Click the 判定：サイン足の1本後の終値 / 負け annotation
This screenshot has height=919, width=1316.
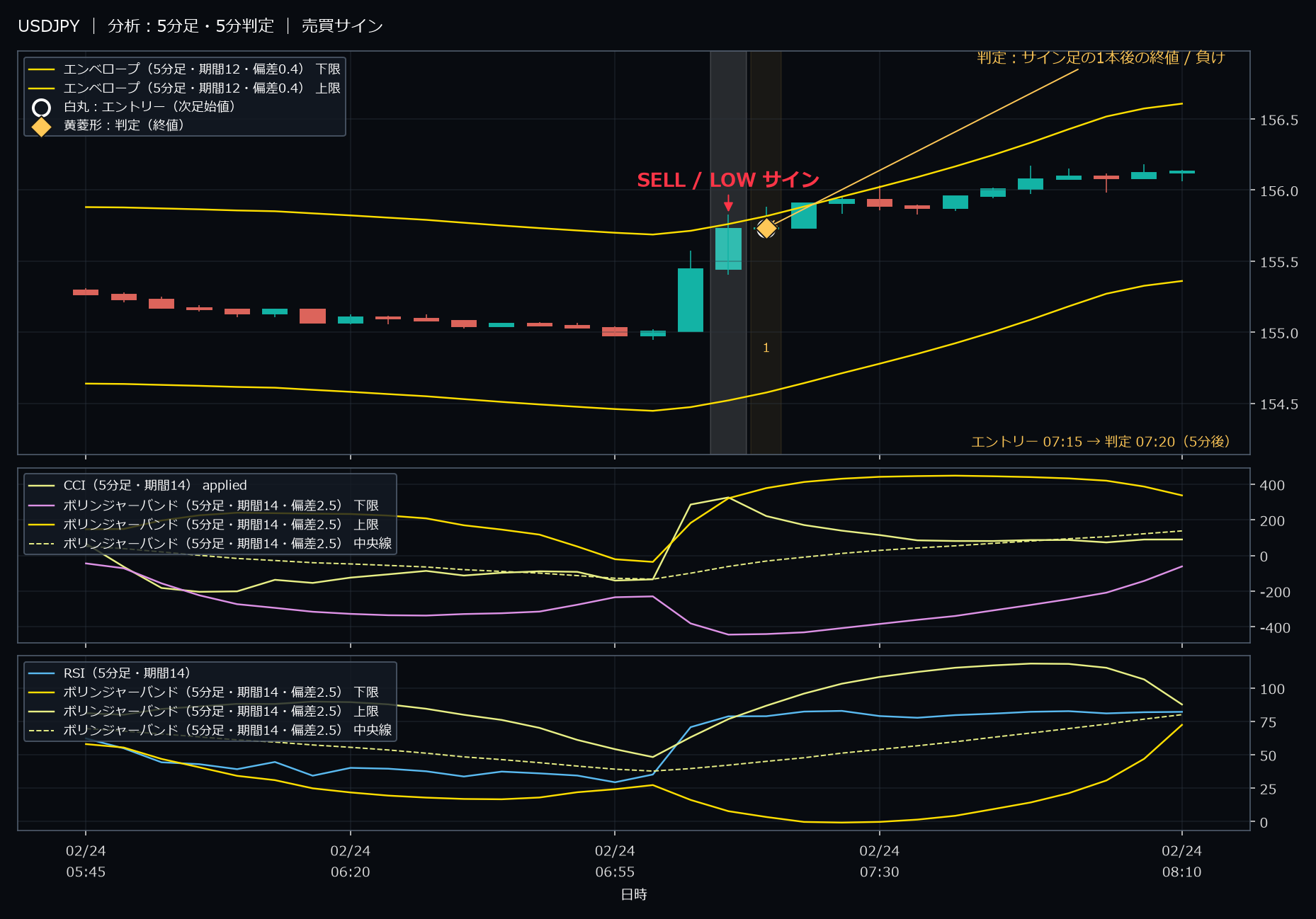pos(1101,57)
